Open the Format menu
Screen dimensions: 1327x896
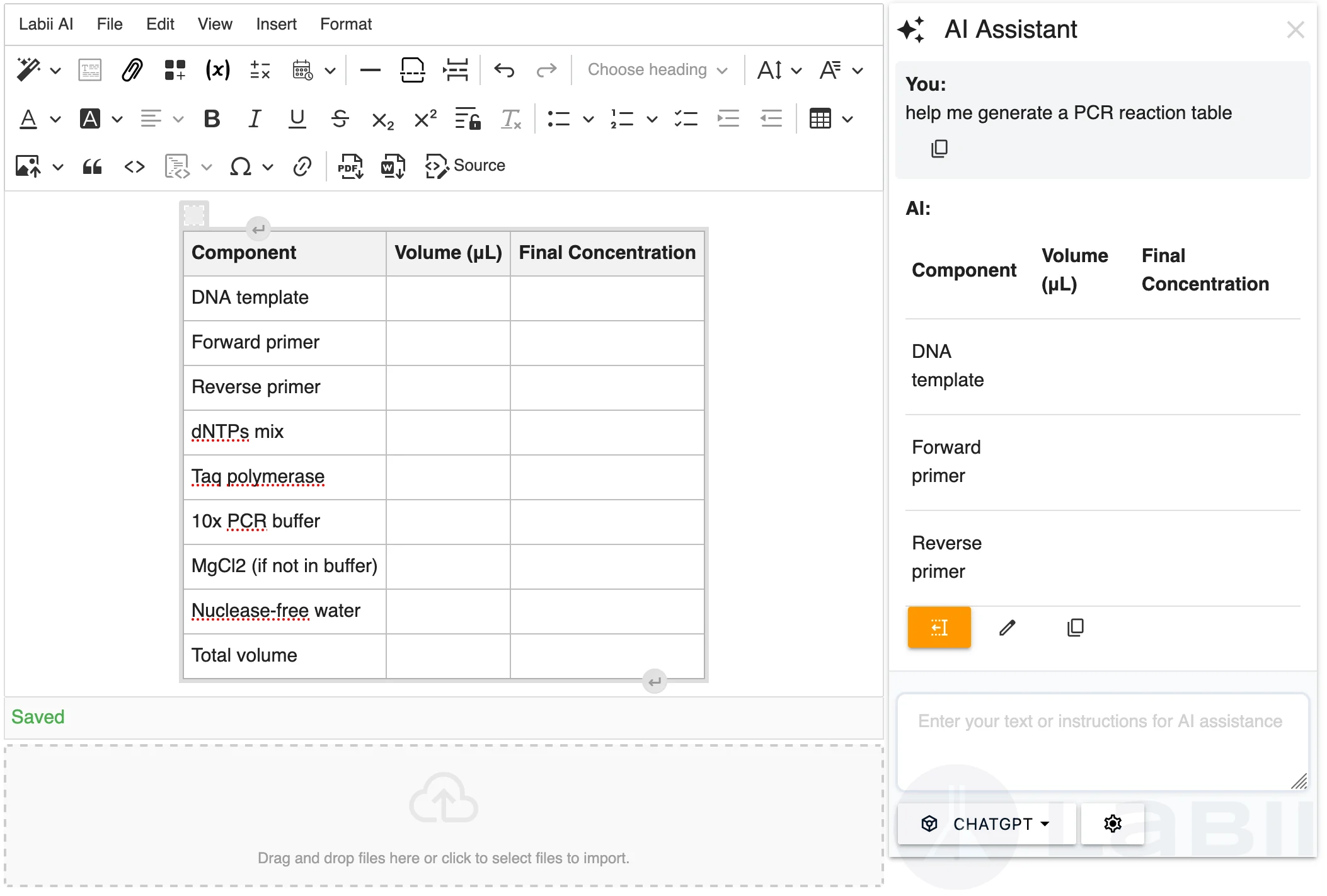(346, 24)
